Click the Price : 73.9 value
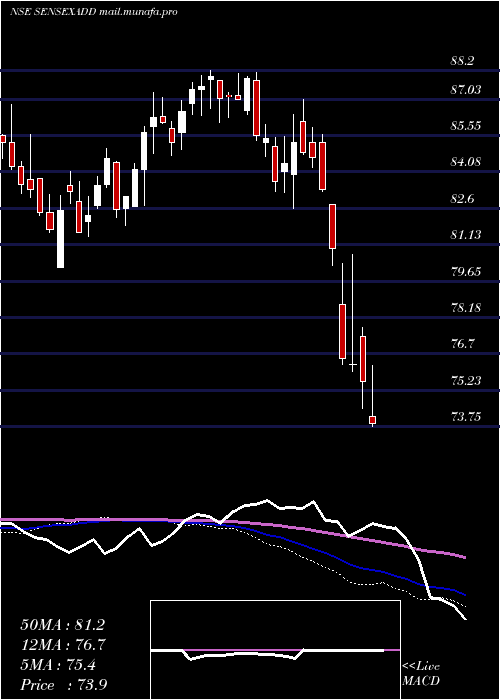Screen dimensions: 500x700 pos(63,685)
